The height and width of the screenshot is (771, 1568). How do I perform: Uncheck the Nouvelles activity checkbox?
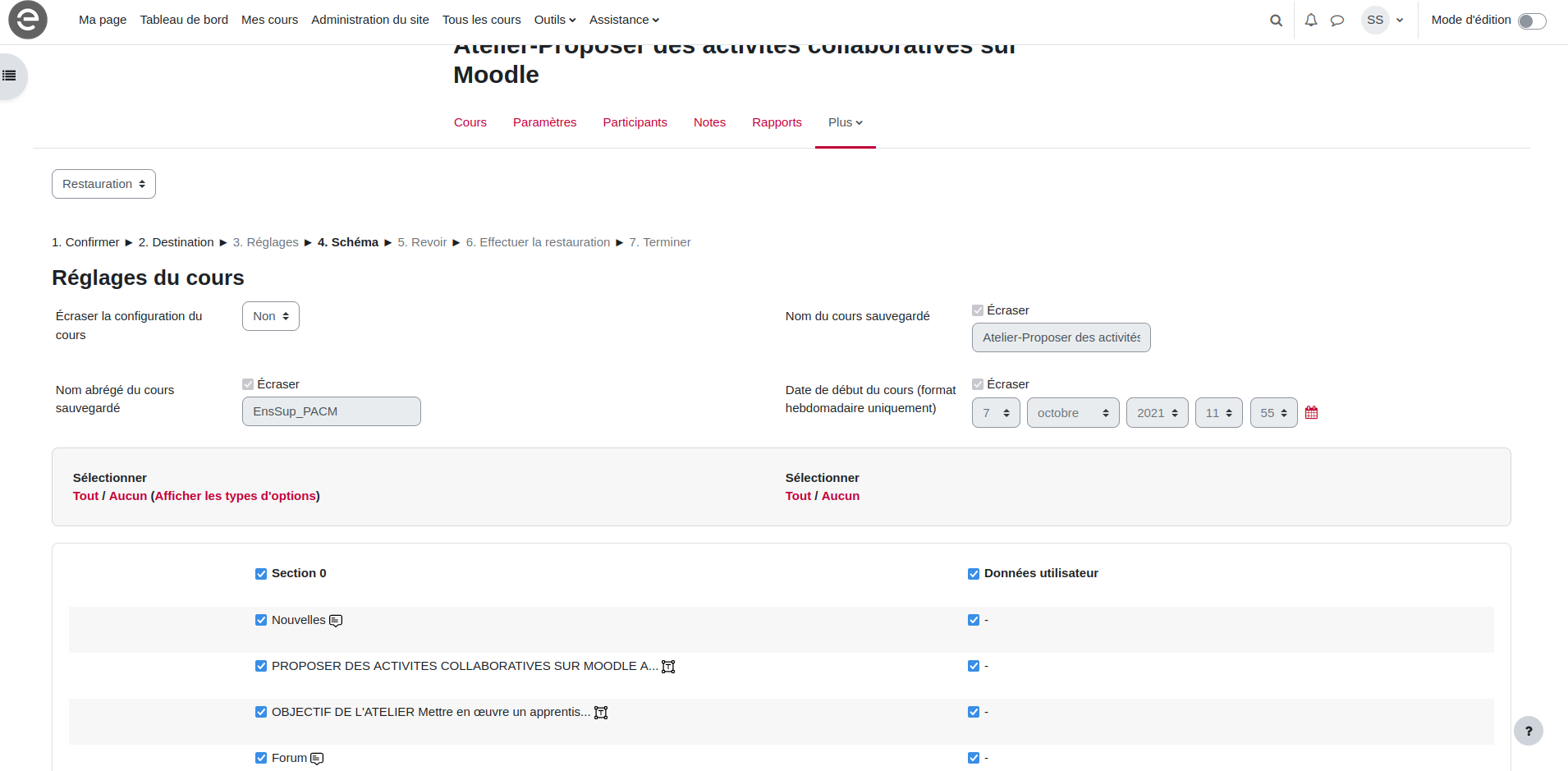[x=261, y=620]
